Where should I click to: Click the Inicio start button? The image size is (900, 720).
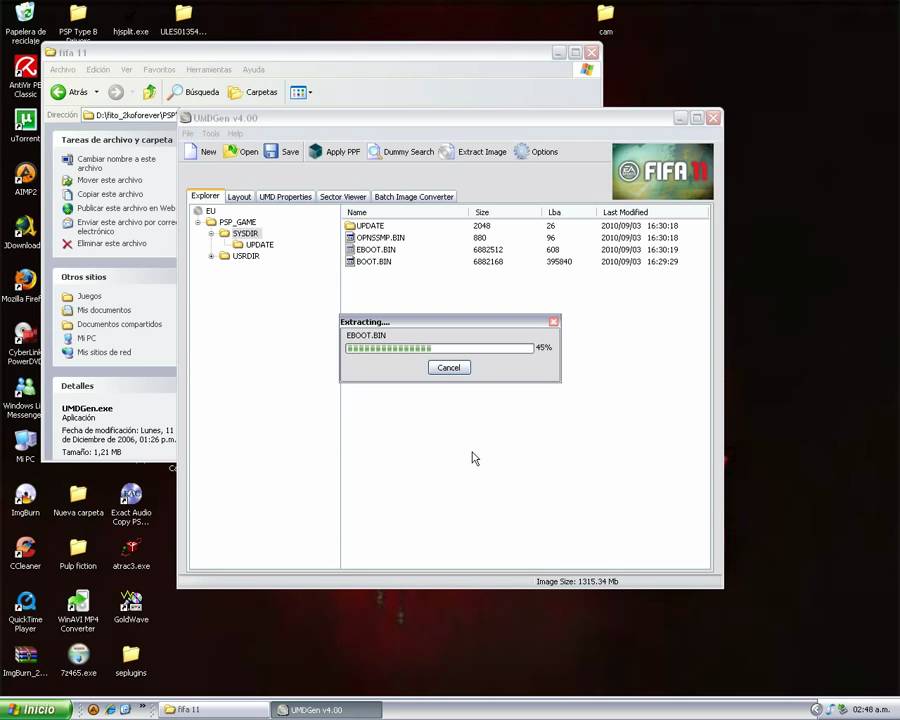pos(36,710)
